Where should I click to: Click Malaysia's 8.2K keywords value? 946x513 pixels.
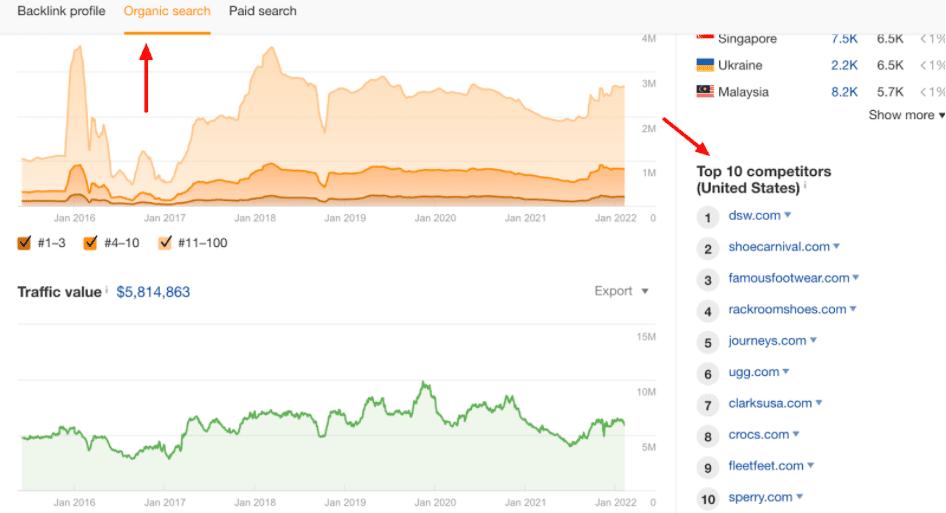click(x=844, y=92)
